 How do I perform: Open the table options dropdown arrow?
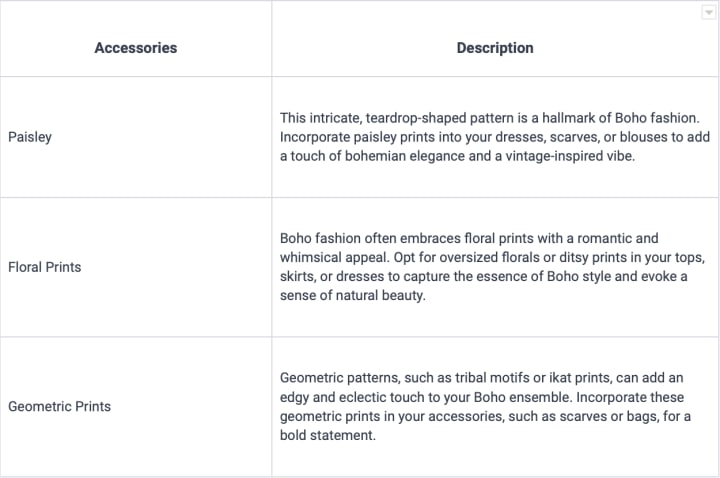click(708, 12)
